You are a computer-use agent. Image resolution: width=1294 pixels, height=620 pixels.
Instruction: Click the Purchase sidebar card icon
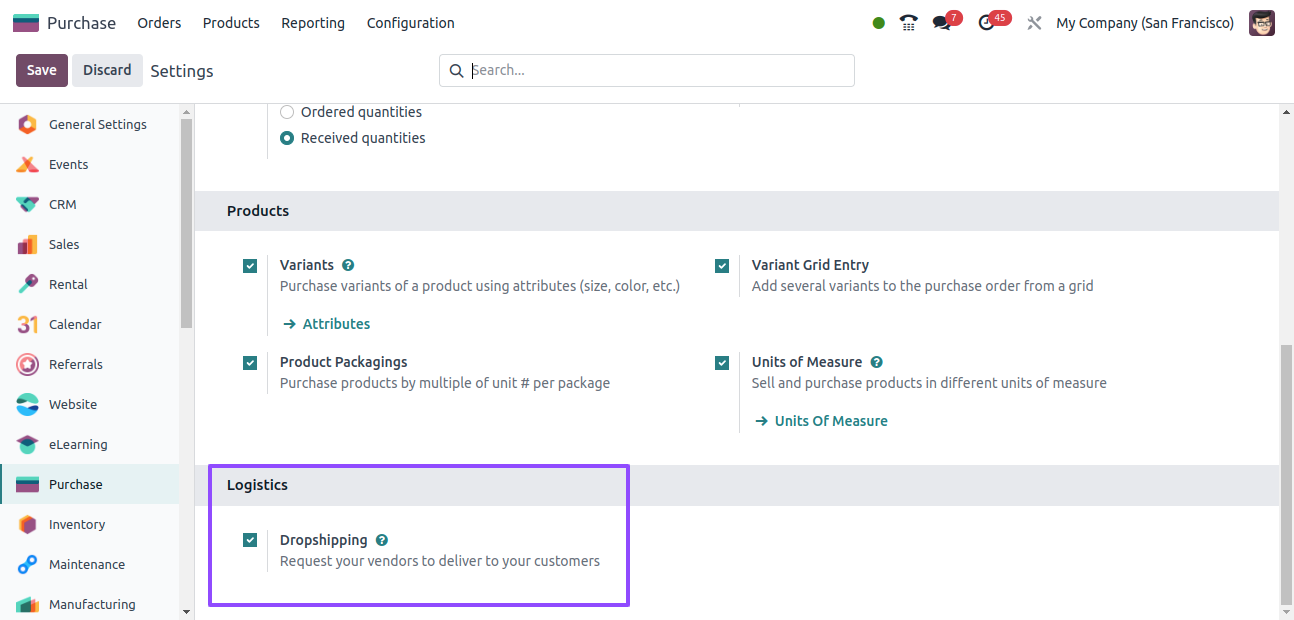click(x=28, y=484)
